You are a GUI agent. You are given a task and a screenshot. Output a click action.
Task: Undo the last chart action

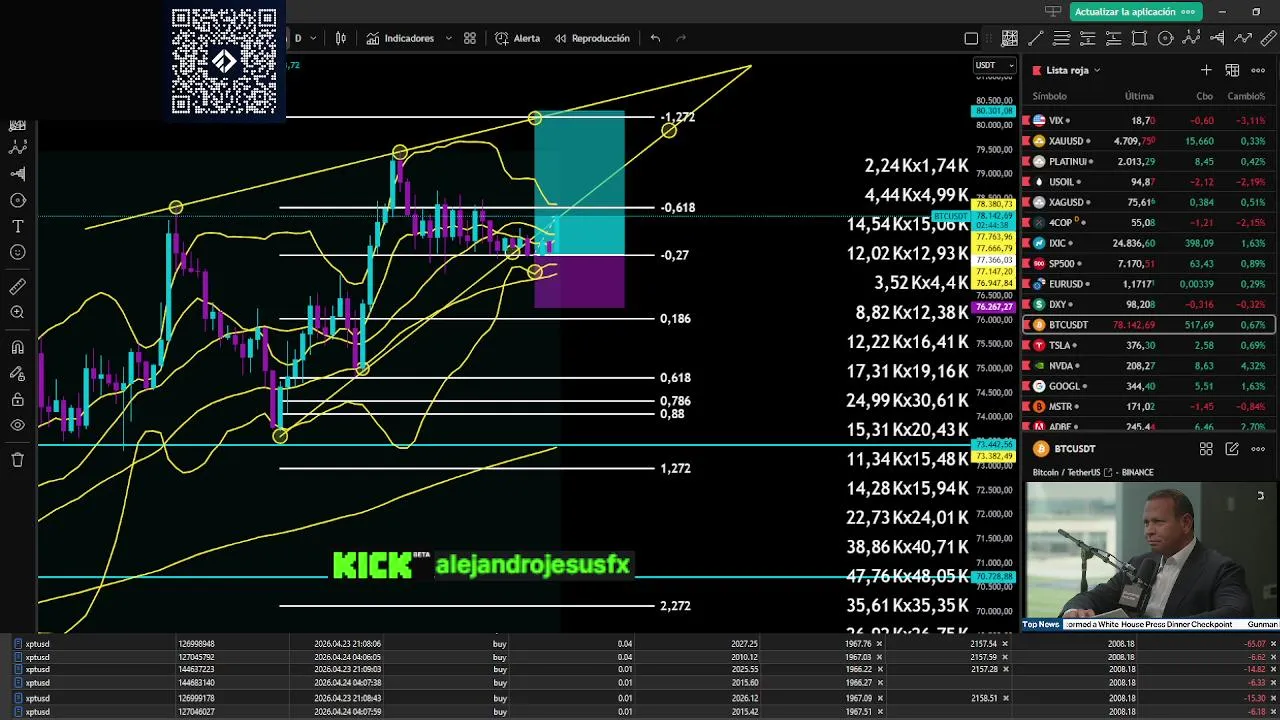(655, 38)
